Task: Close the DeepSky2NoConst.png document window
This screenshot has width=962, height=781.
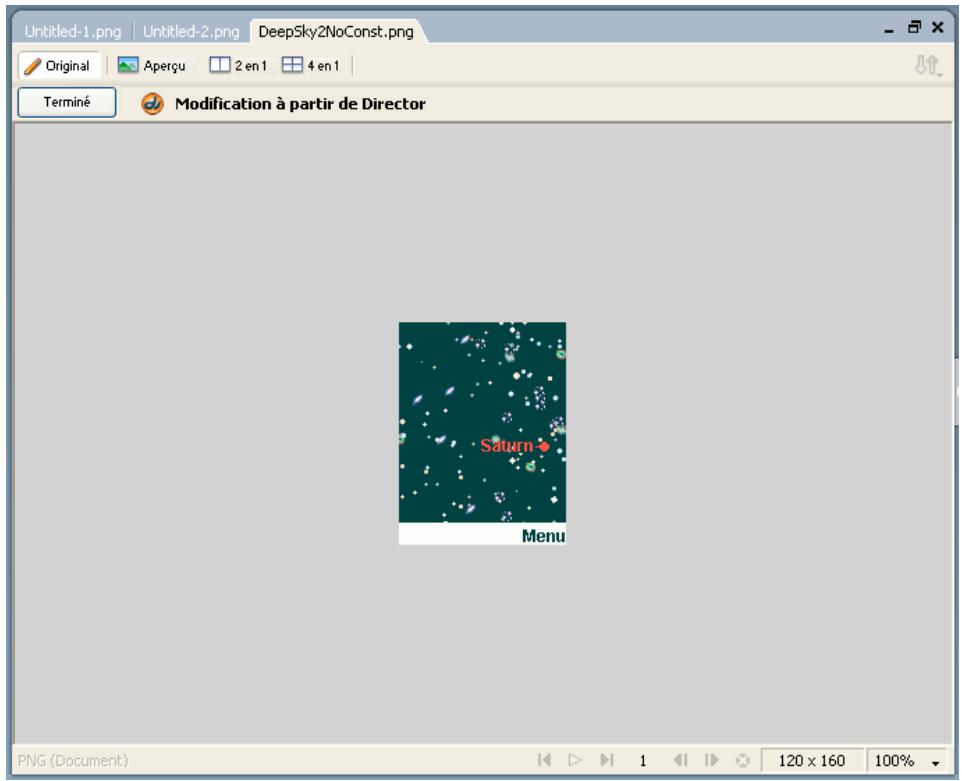Action: click(937, 27)
